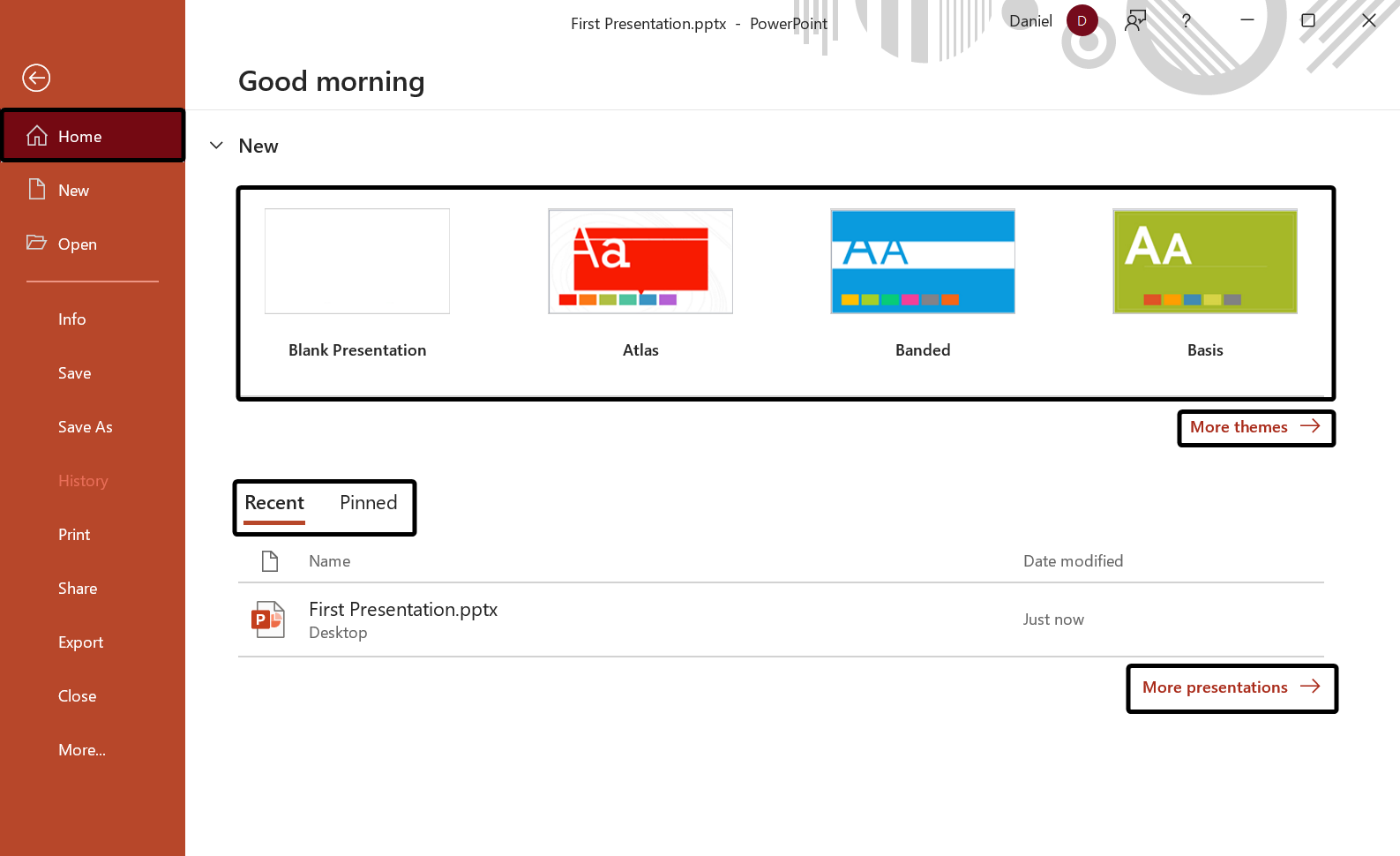
Task: Sort the file list by Date modified
Action: click(1073, 561)
